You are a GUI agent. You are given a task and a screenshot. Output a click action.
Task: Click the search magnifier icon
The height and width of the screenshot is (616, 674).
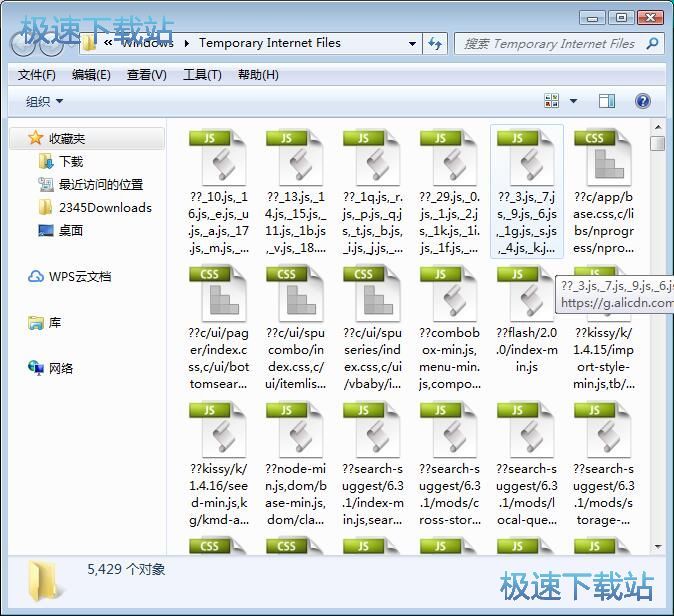pyautogui.click(x=652, y=43)
